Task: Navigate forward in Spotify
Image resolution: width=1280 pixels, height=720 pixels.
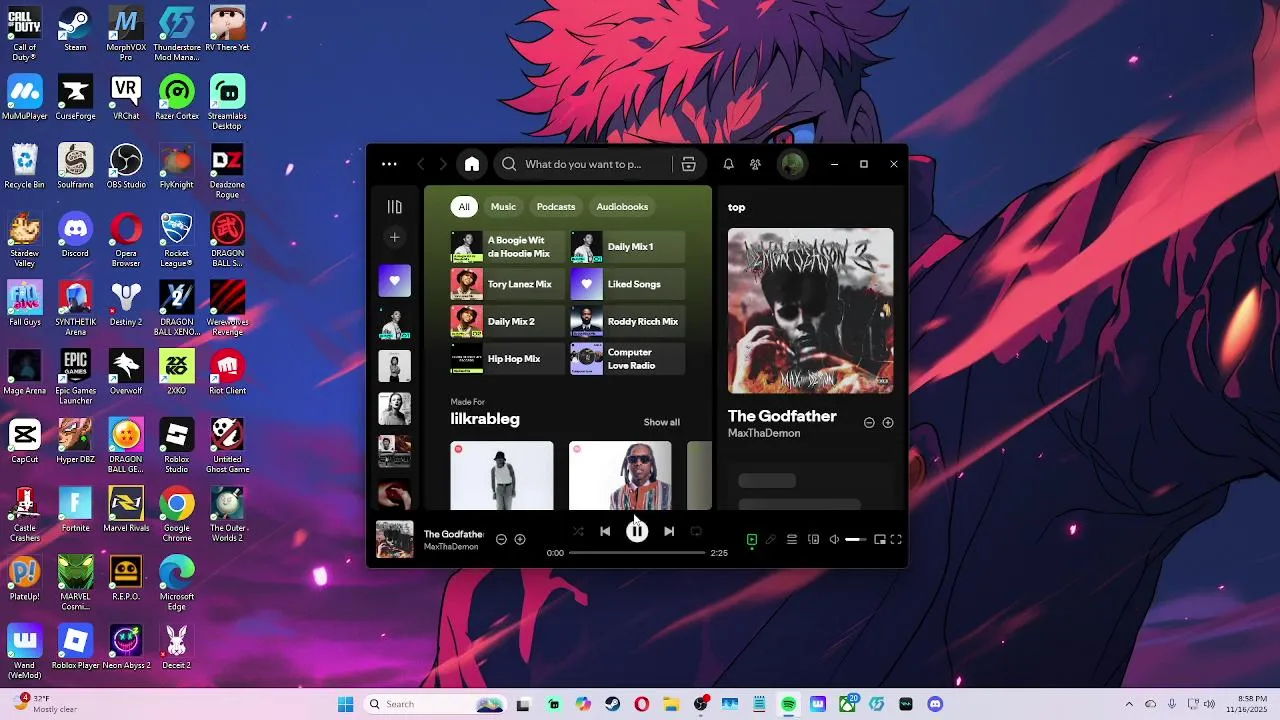Action: [443, 164]
